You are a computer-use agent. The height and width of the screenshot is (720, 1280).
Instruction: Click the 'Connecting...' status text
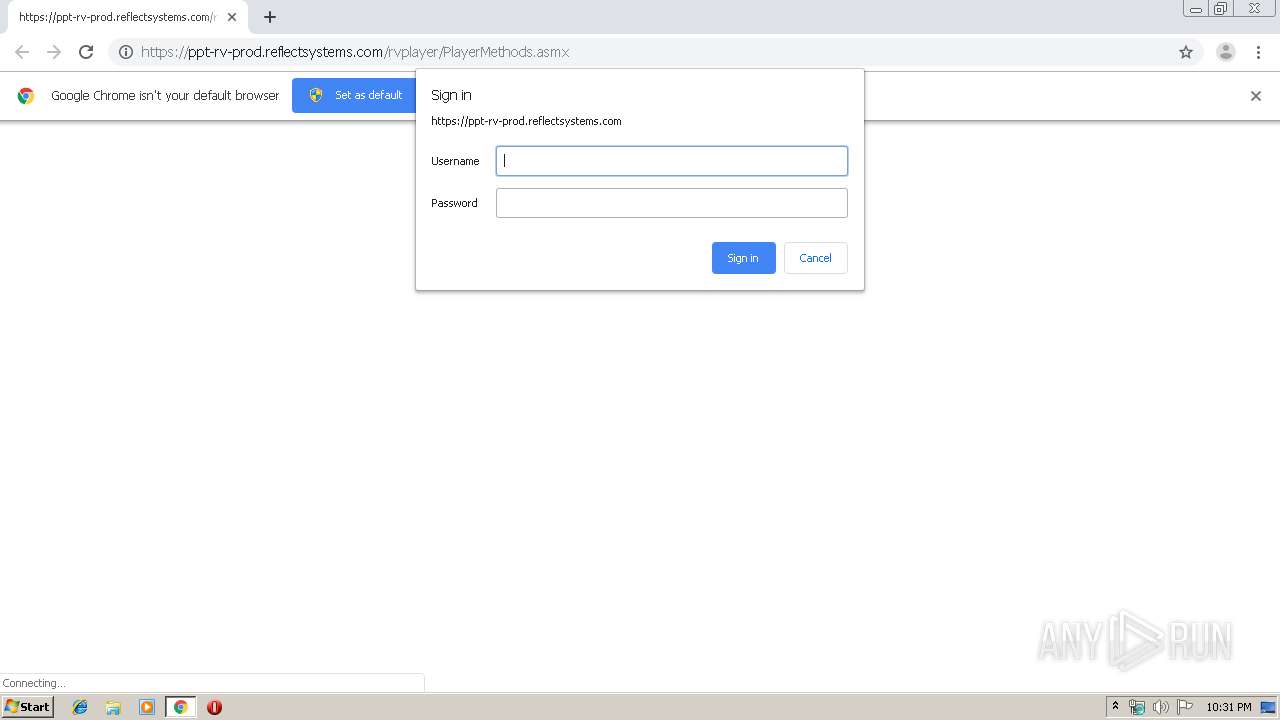pyautogui.click(x=34, y=683)
